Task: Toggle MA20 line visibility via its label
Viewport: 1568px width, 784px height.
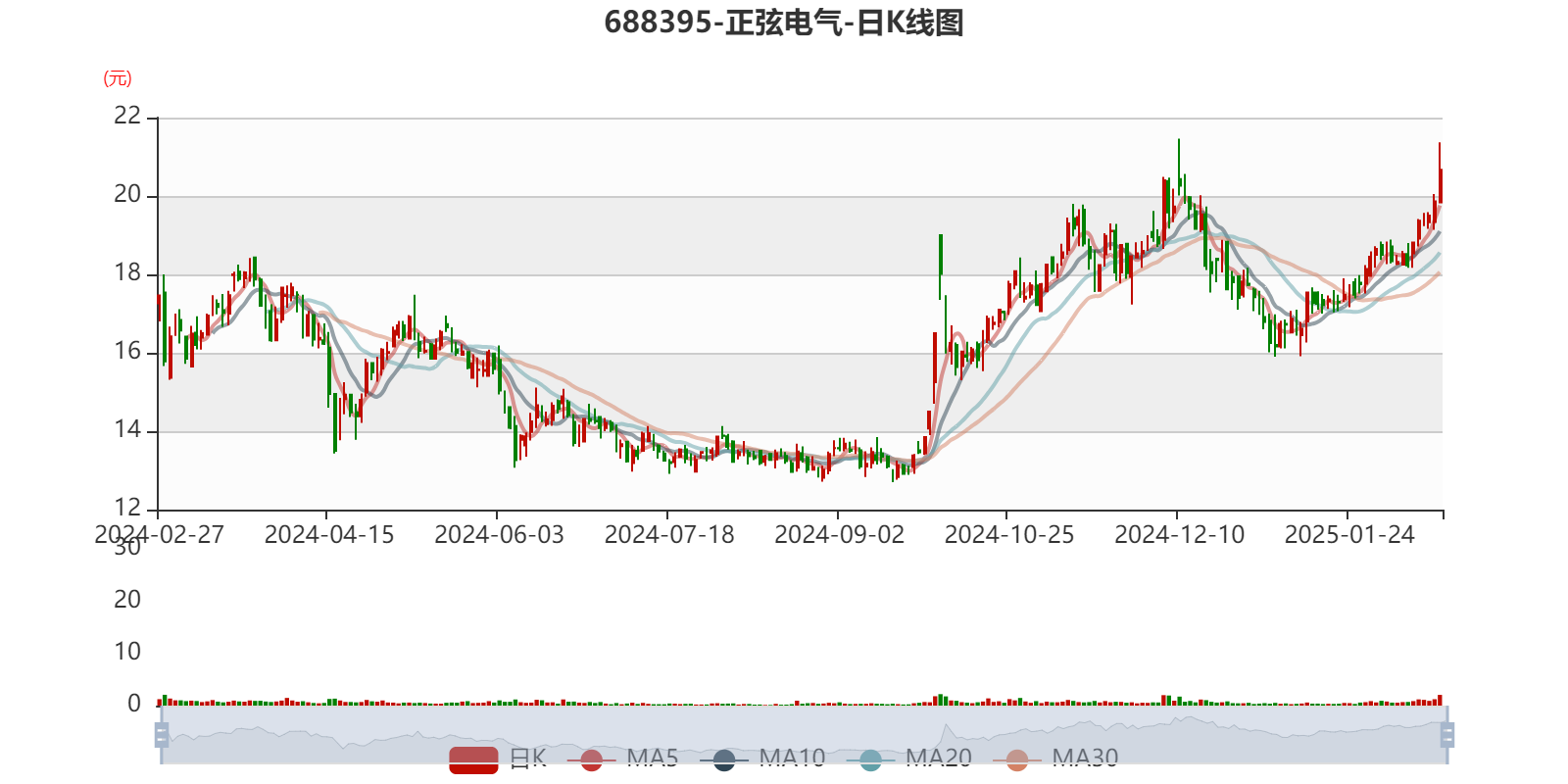Action: (x=938, y=758)
